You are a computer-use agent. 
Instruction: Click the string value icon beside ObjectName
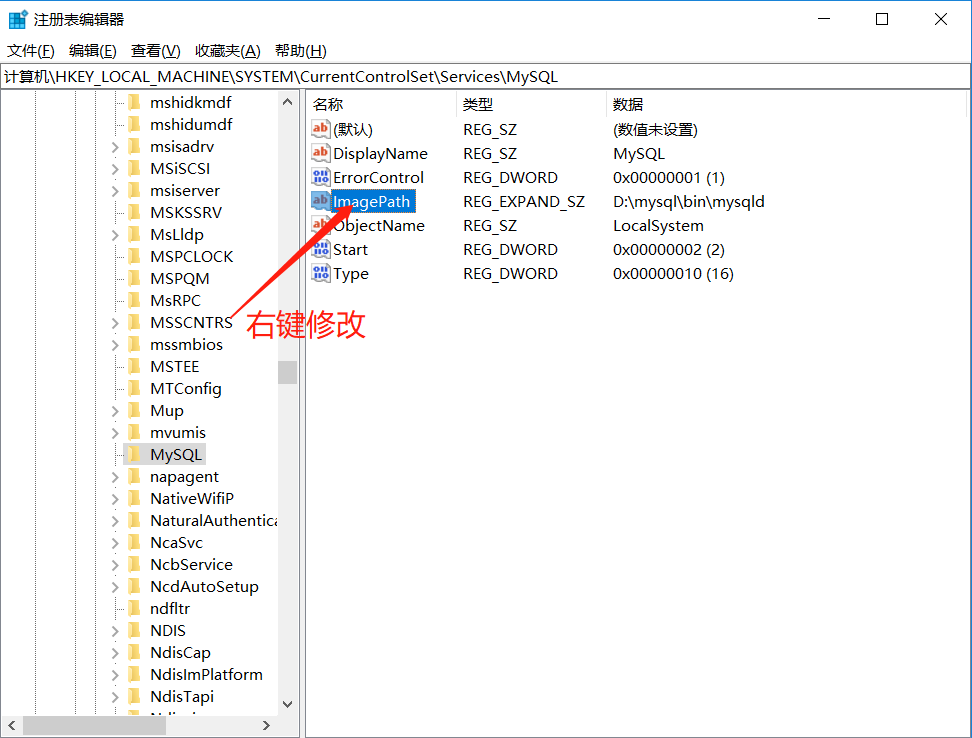point(319,225)
